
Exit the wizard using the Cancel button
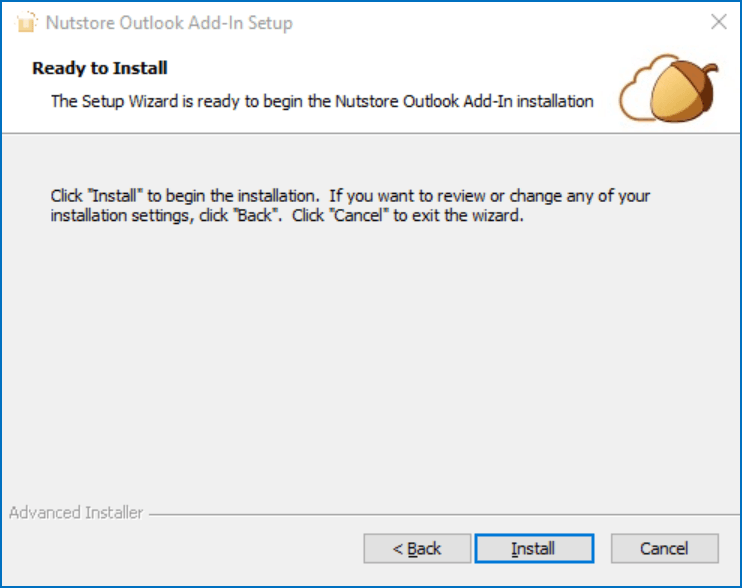(x=664, y=548)
